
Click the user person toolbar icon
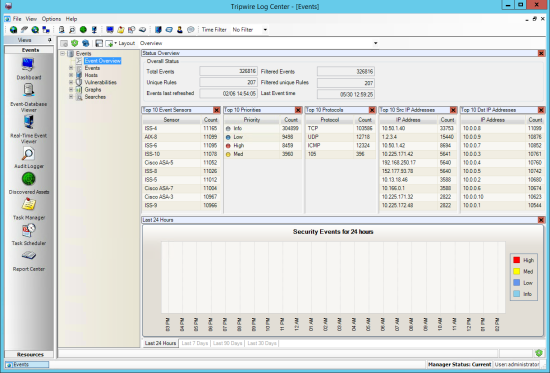coord(180,30)
